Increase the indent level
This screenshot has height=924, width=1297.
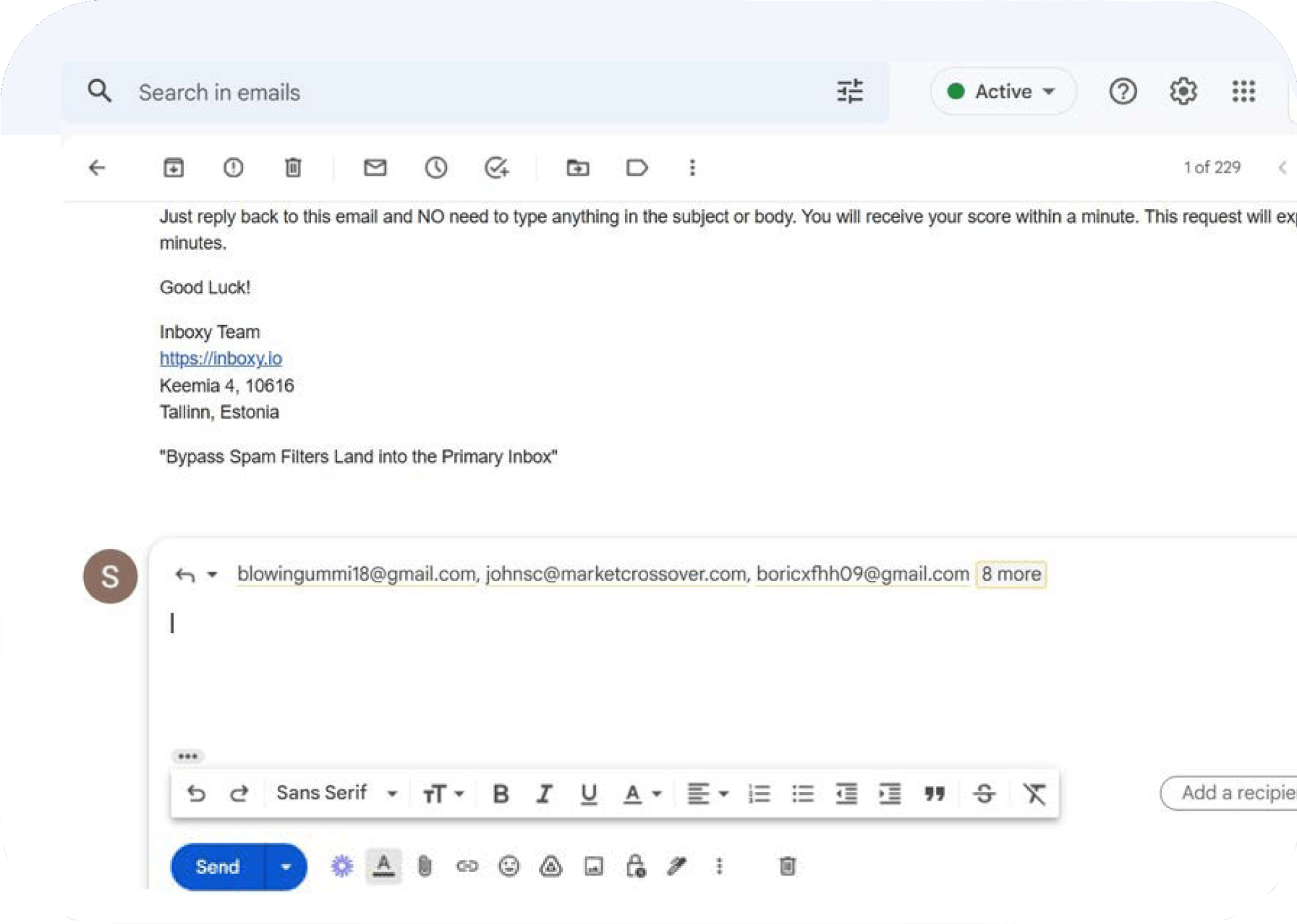(889, 793)
